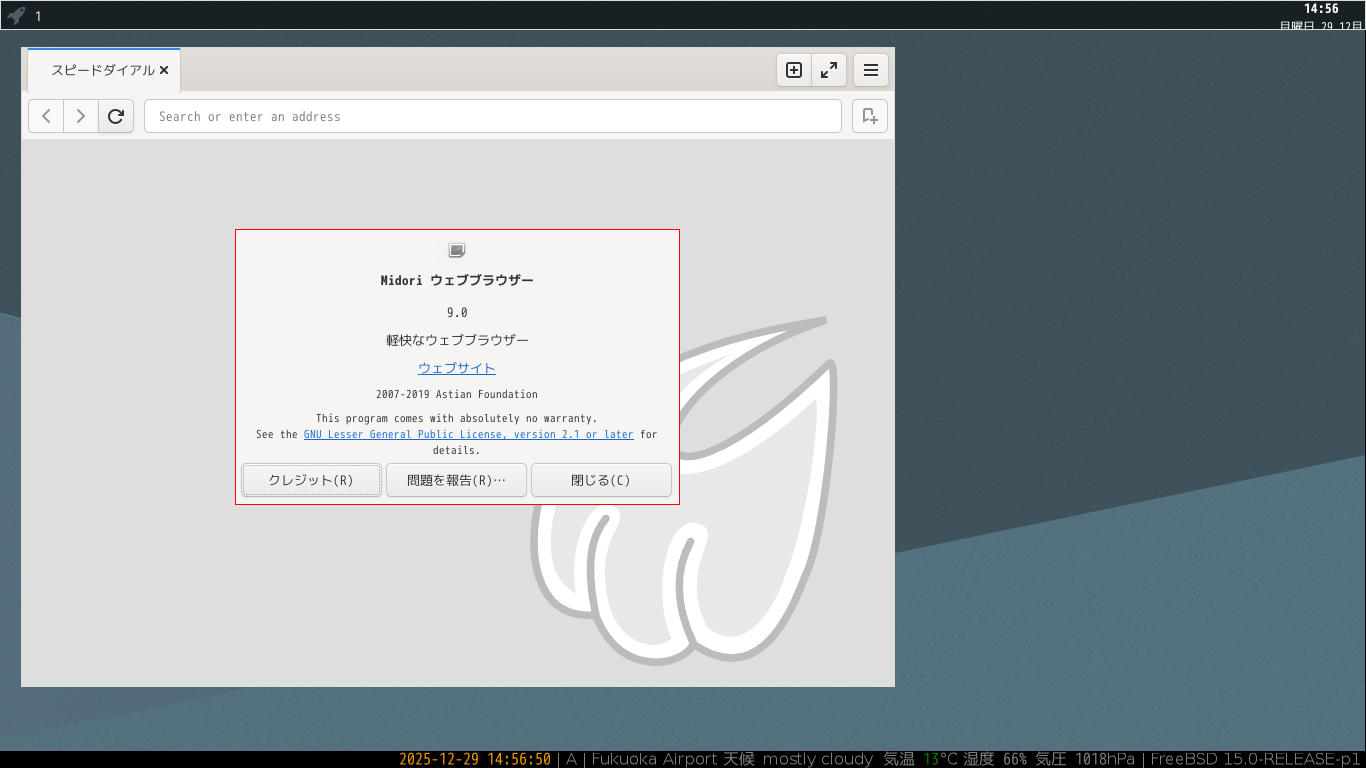Click the rocket launcher icon in top panel
This screenshot has height=768, width=1366.
[x=16, y=15]
